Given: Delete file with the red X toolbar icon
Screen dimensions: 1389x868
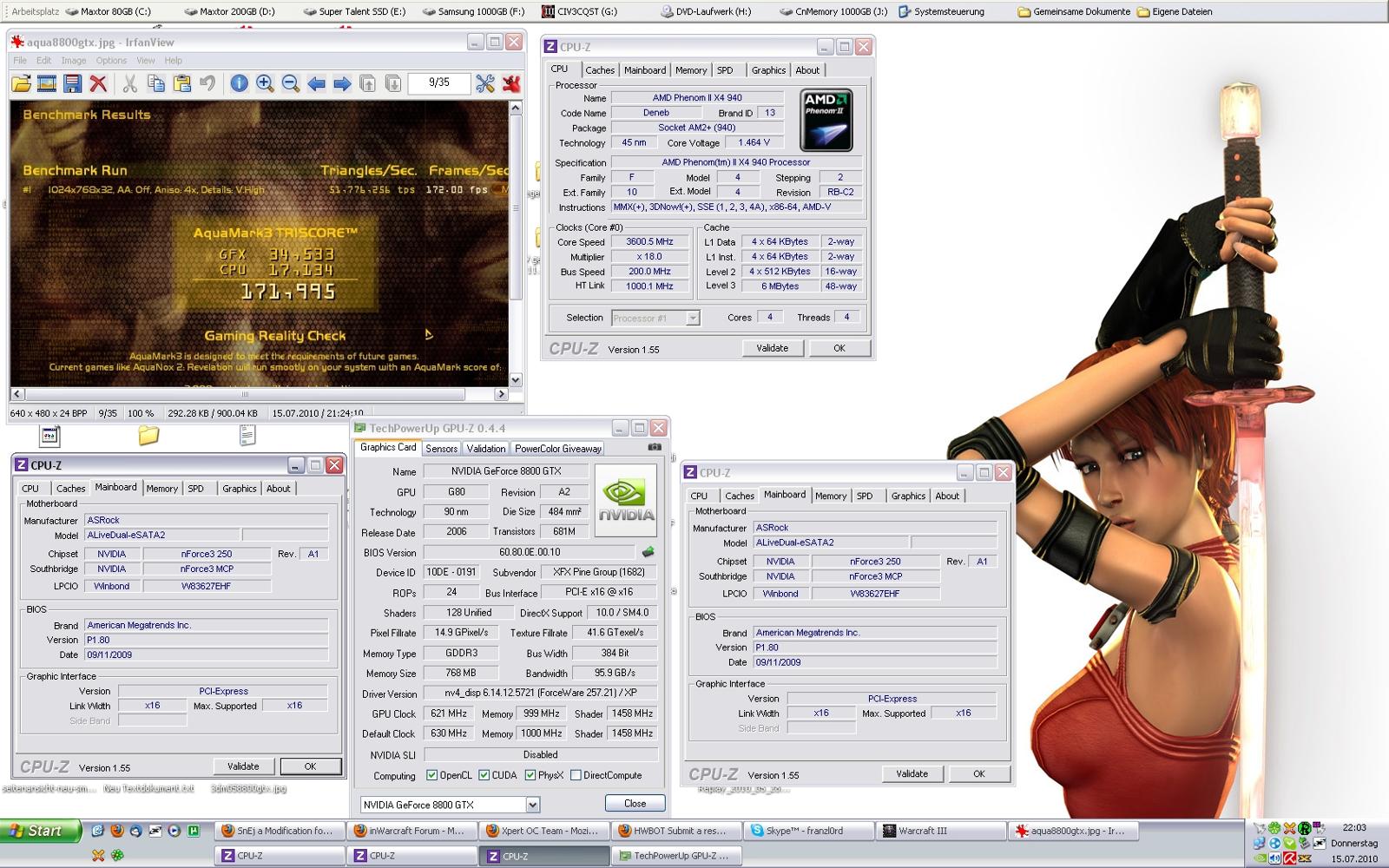Looking at the screenshot, I should click(98, 83).
